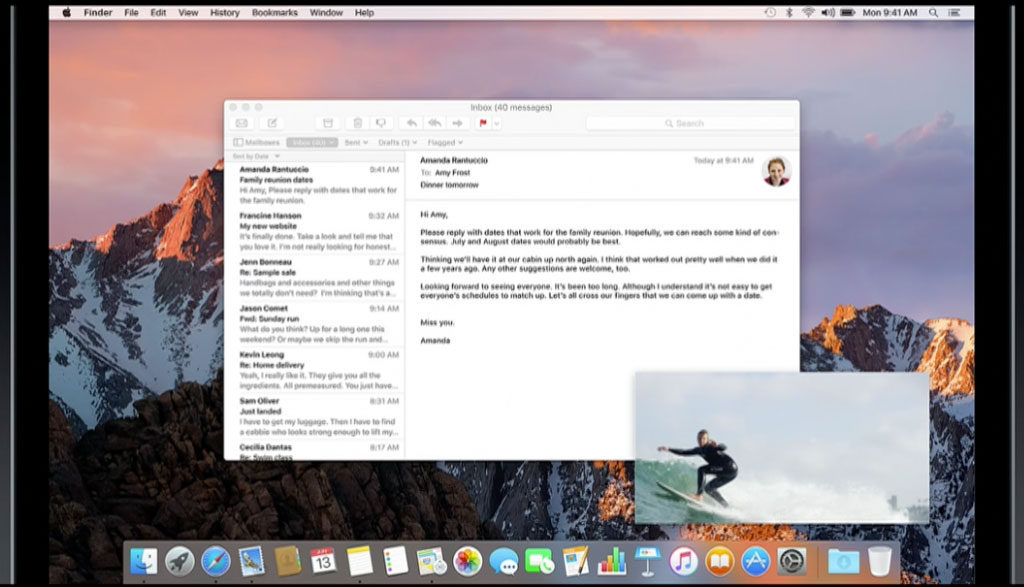
Task: Open the Window menu
Action: [x=326, y=12]
